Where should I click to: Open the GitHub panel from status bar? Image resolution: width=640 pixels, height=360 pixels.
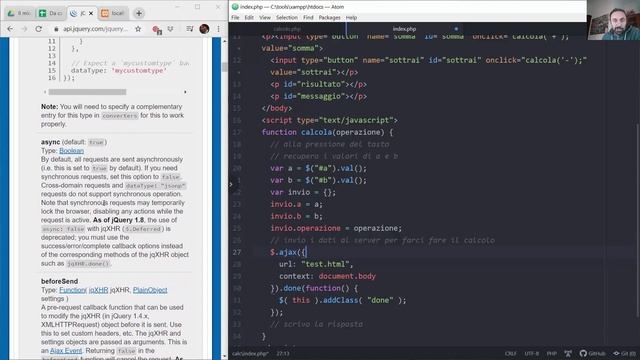point(593,353)
